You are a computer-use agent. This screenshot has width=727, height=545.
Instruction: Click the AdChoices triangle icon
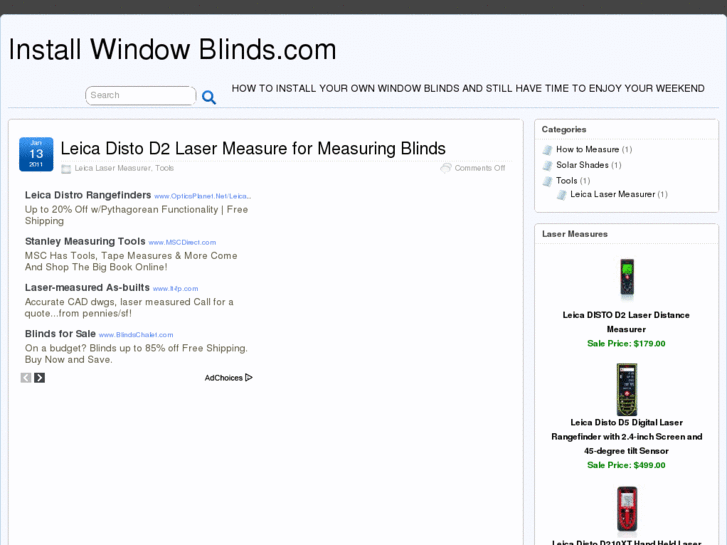[249, 378]
